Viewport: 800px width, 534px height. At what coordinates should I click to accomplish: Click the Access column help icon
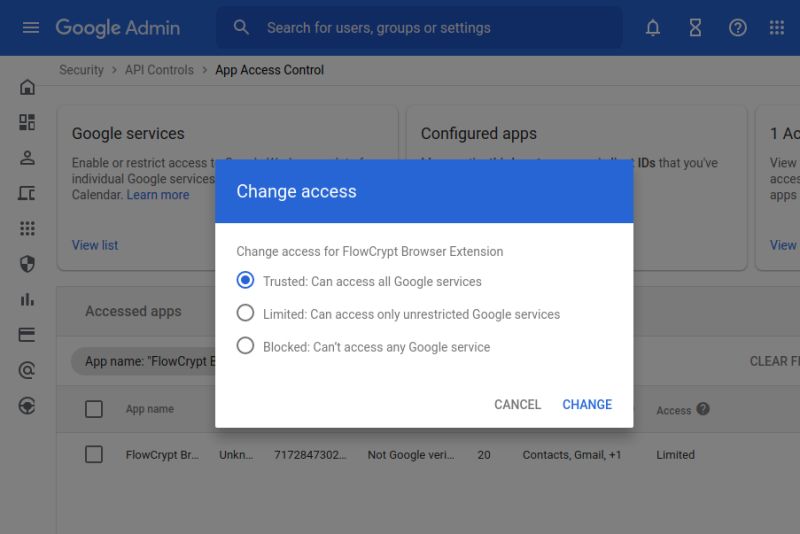(x=703, y=409)
